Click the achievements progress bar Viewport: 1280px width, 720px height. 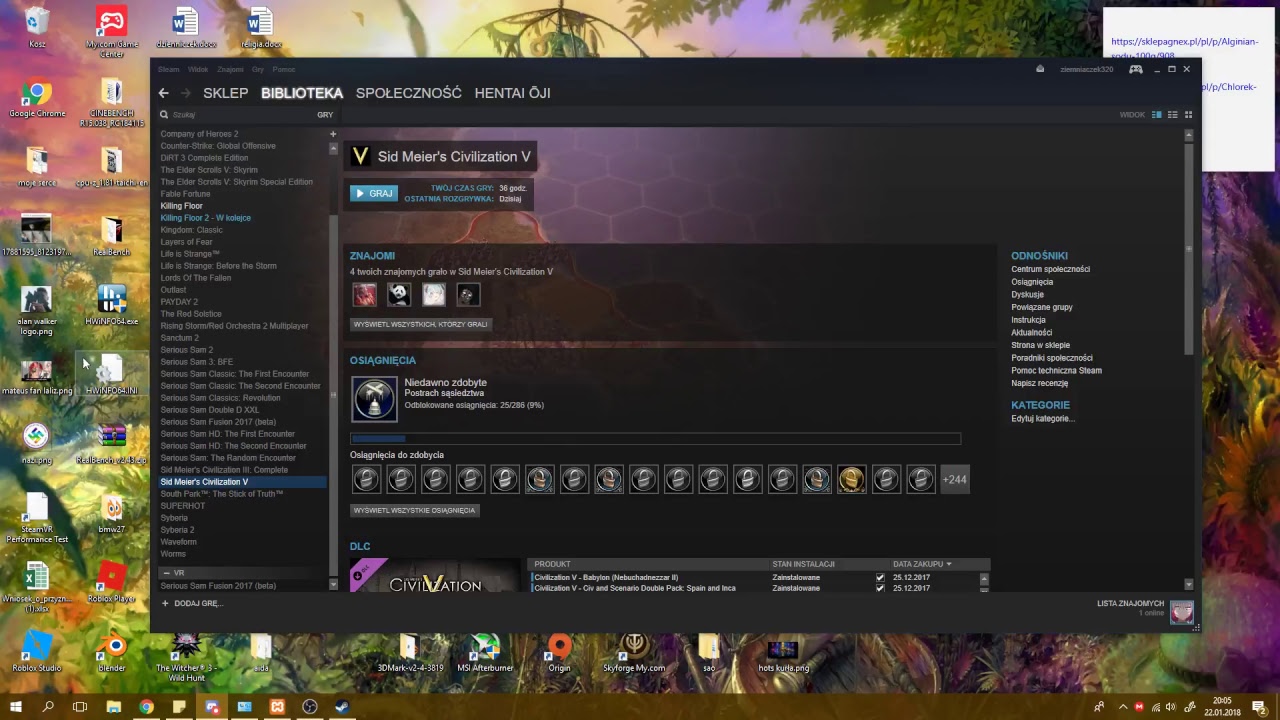655,438
